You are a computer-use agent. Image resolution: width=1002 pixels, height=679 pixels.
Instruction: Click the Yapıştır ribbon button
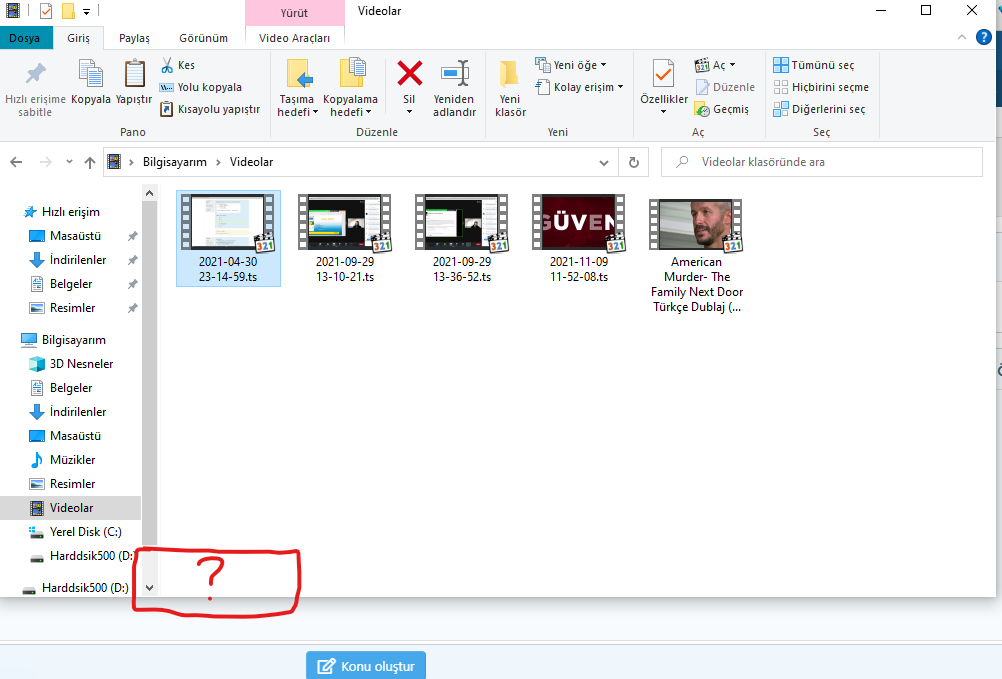(134, 82)
